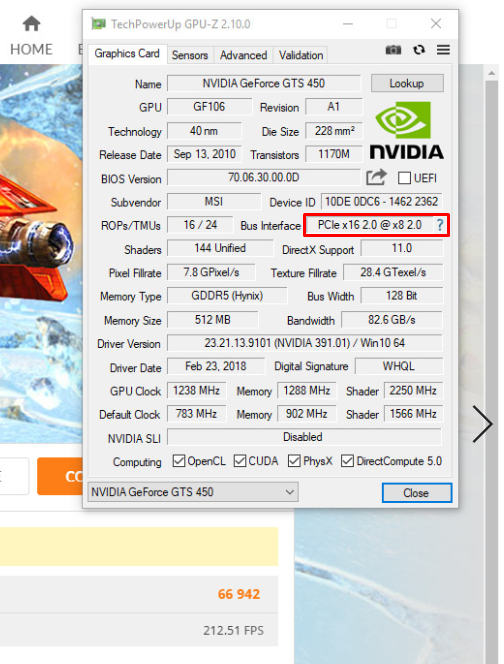Image resolution: width=504 pixels, height=664 pixels.
Task: Click the Home icon in the background page
Action: click(31, 24)
